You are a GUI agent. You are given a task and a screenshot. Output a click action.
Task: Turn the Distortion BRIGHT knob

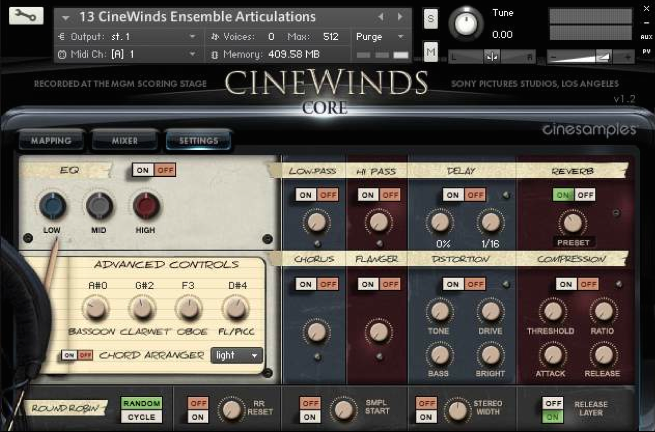[490, 355]
